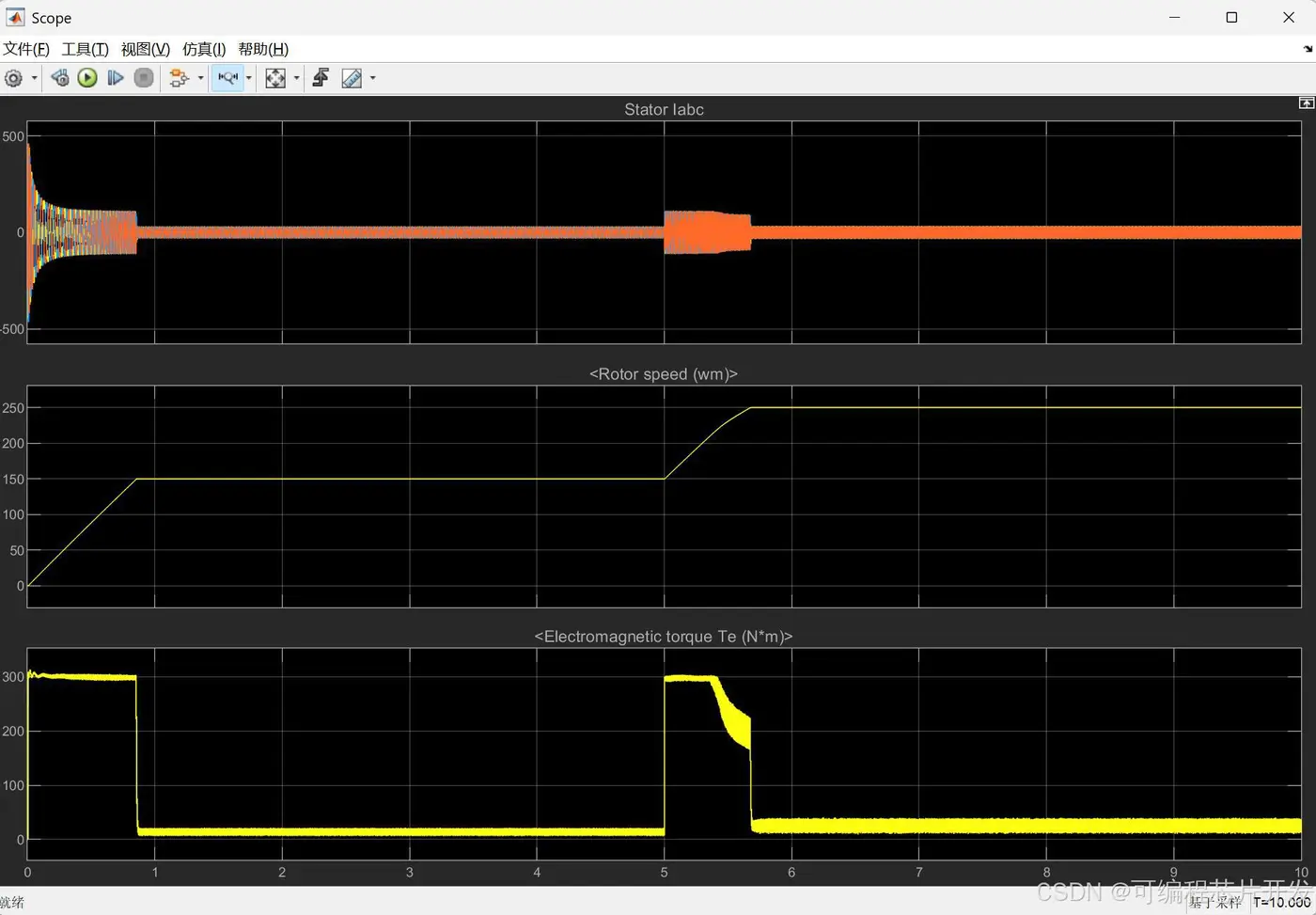The image size is (1316, 915).
Task: Stop the simulation
Action: [144, 78]
